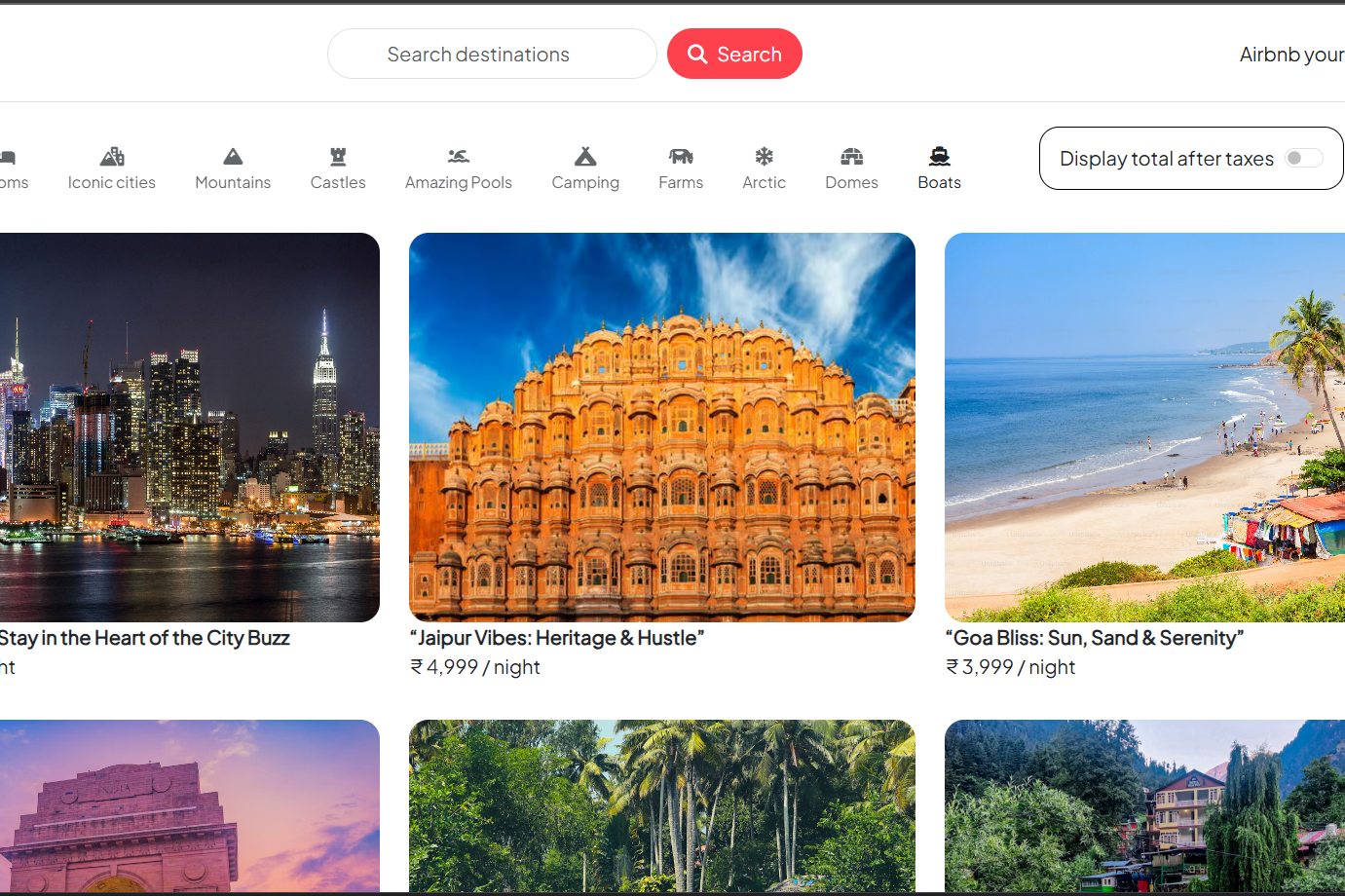The width and height of the screenshot is (1345, 896).
Task: Select the Castles category label
Action: (x=338, y=182)
